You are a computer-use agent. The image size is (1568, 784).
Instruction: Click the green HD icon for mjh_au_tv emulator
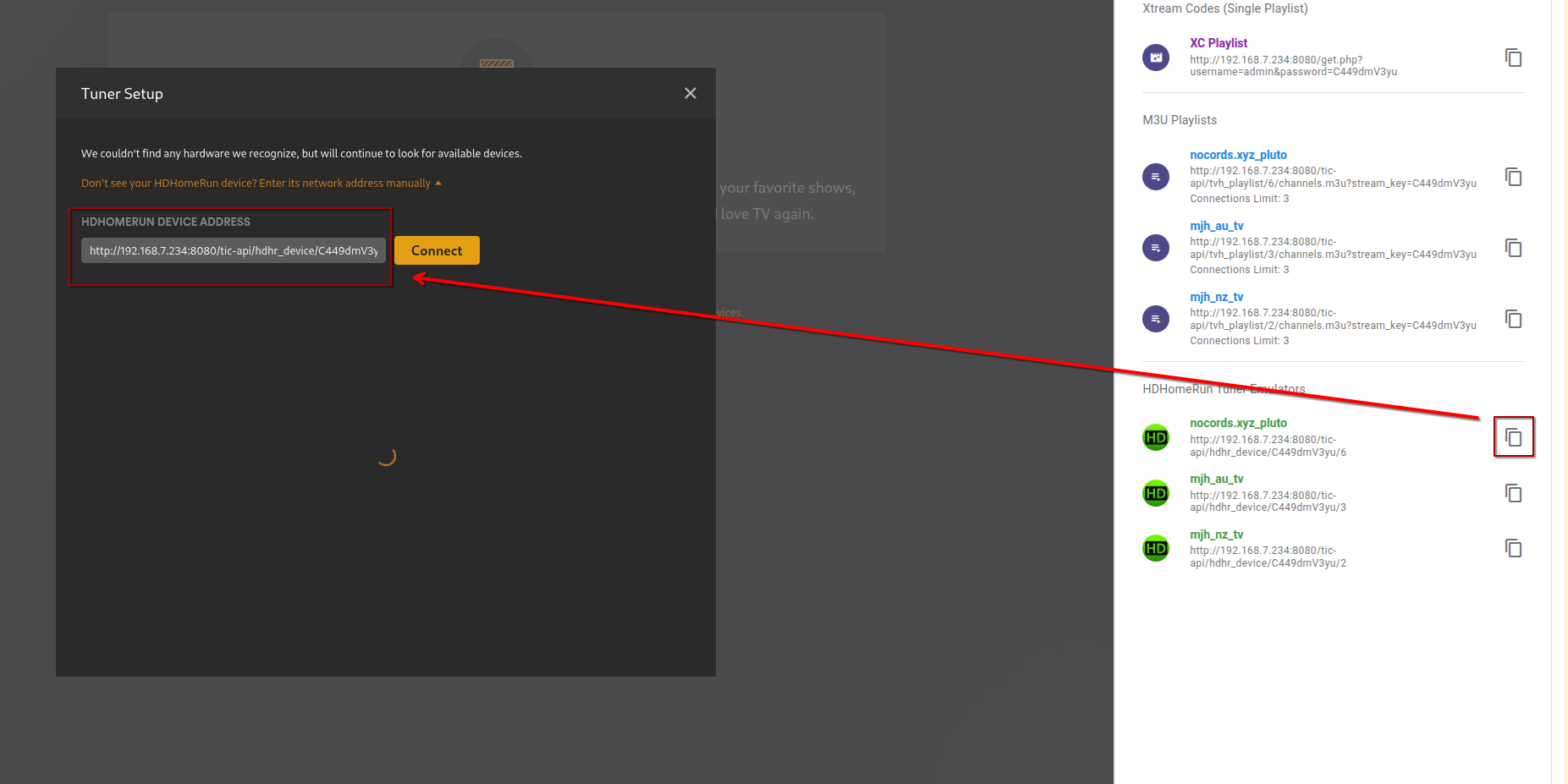(1155, 493)
